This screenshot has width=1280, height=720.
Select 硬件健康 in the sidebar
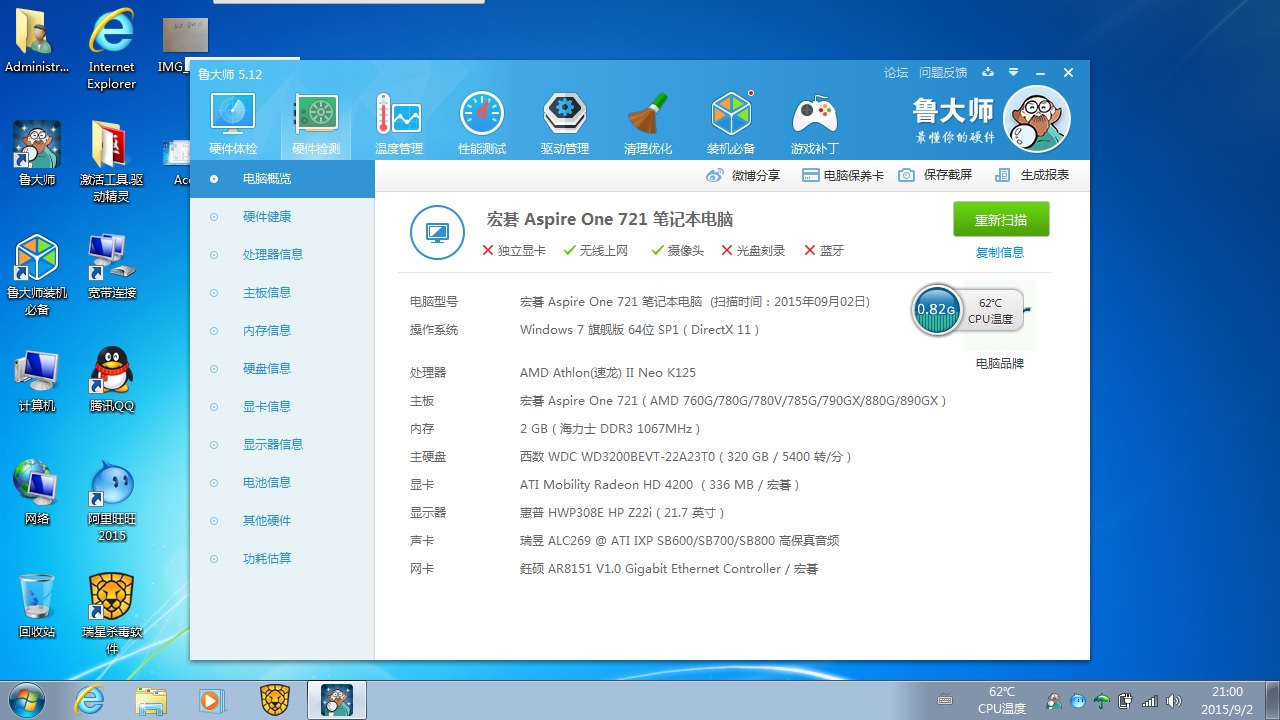(282, 217)
